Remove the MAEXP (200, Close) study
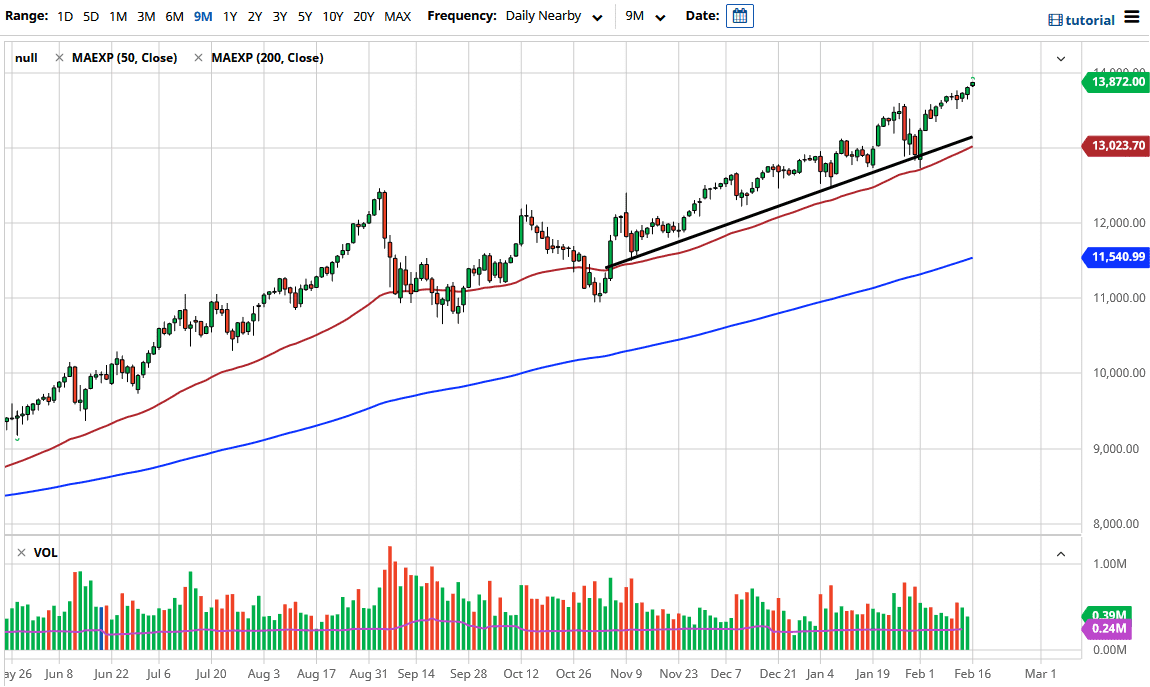The height and width of the screenshot is (687, 1150). click(199, 57)
